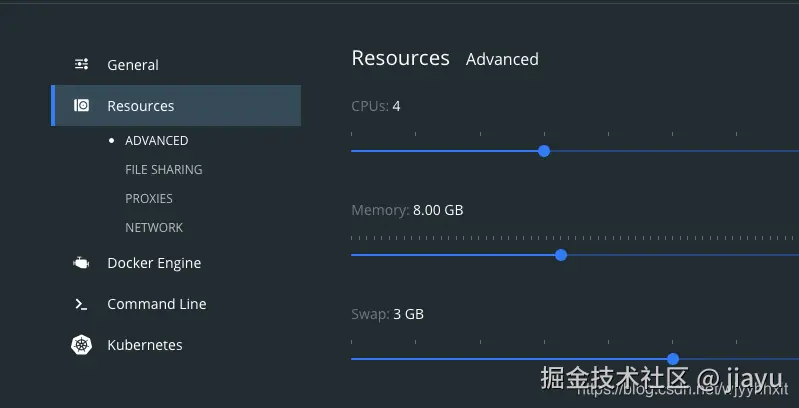The height and width of the screenshot is (408, 799).
Task: Select the ADVANCED sub-item under Resources
Action: pos(157,141)
